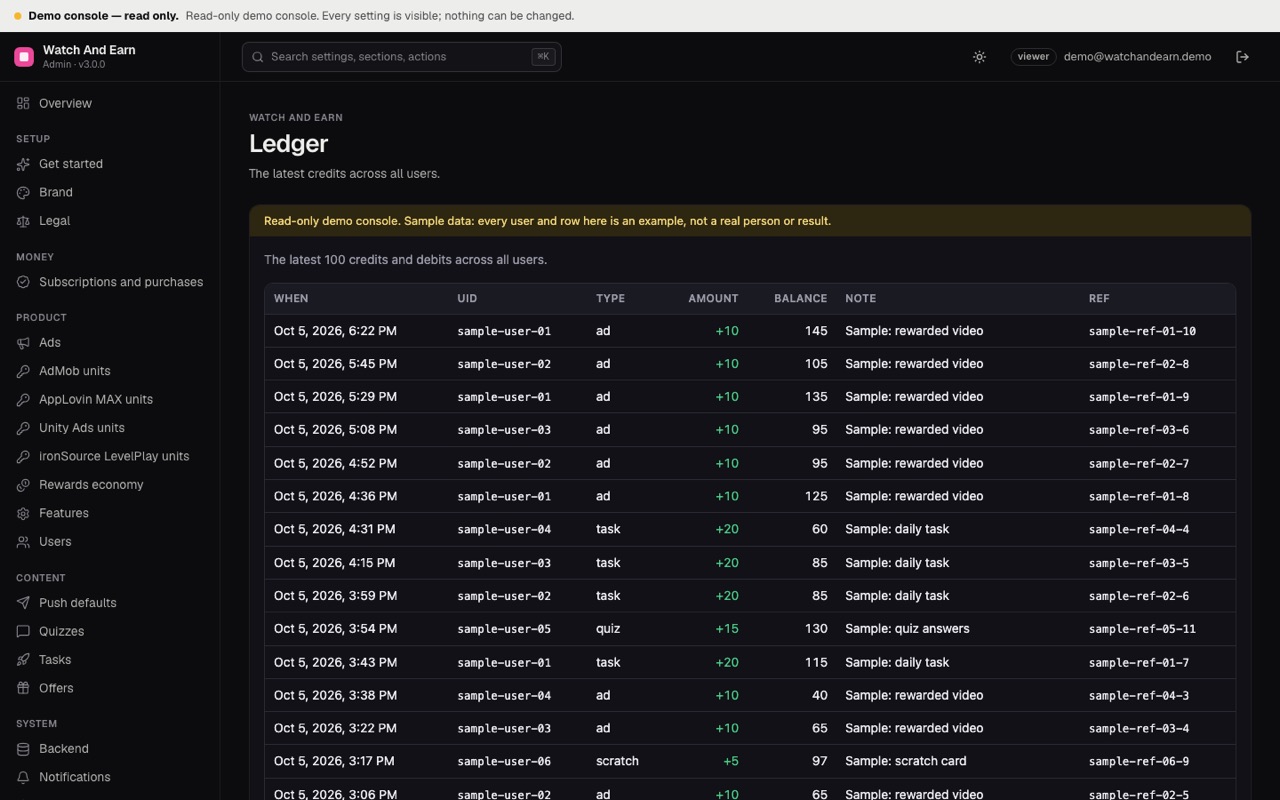
Task: Click the Oct 5, 2026, 5:45 PM cell
Action: (x=335, y=364)
